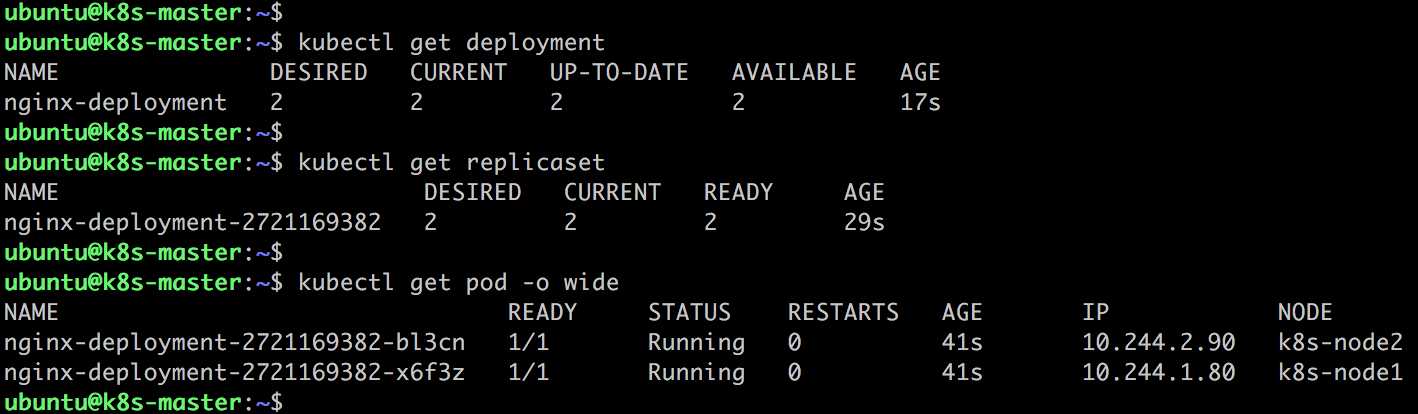Click pod name ending in x6f3z

[x=234, y=372]
